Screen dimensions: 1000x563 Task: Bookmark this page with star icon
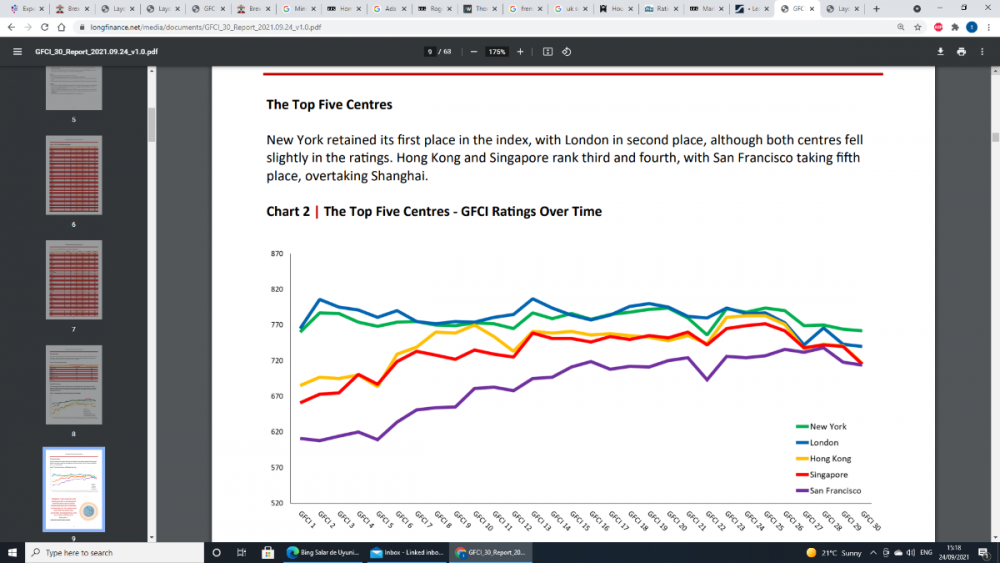[917, 27]
